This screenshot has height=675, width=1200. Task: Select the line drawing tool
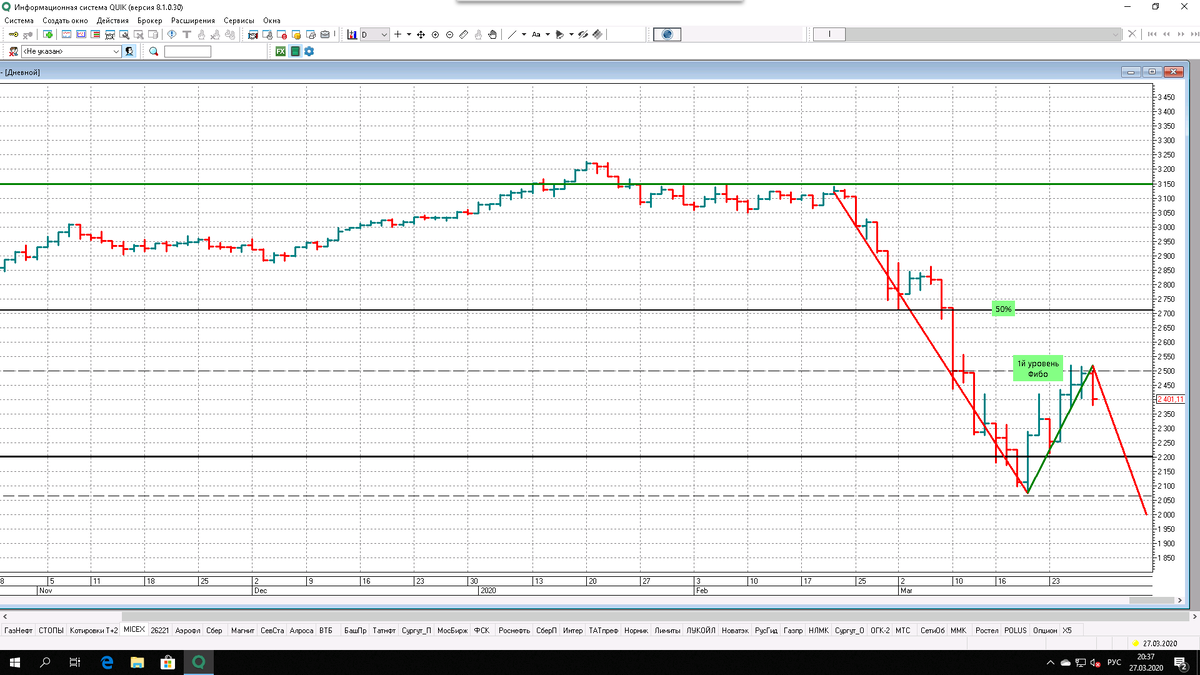(512, 35)
